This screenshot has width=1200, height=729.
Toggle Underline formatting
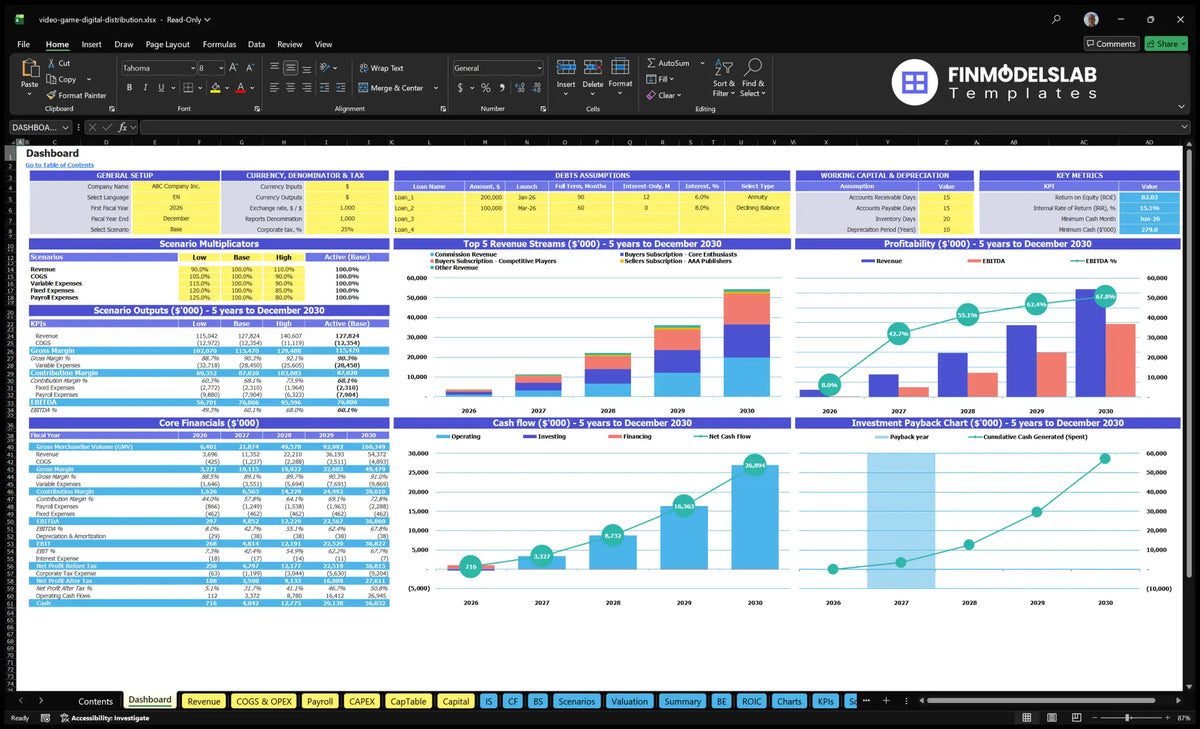(x=160, y=88)
